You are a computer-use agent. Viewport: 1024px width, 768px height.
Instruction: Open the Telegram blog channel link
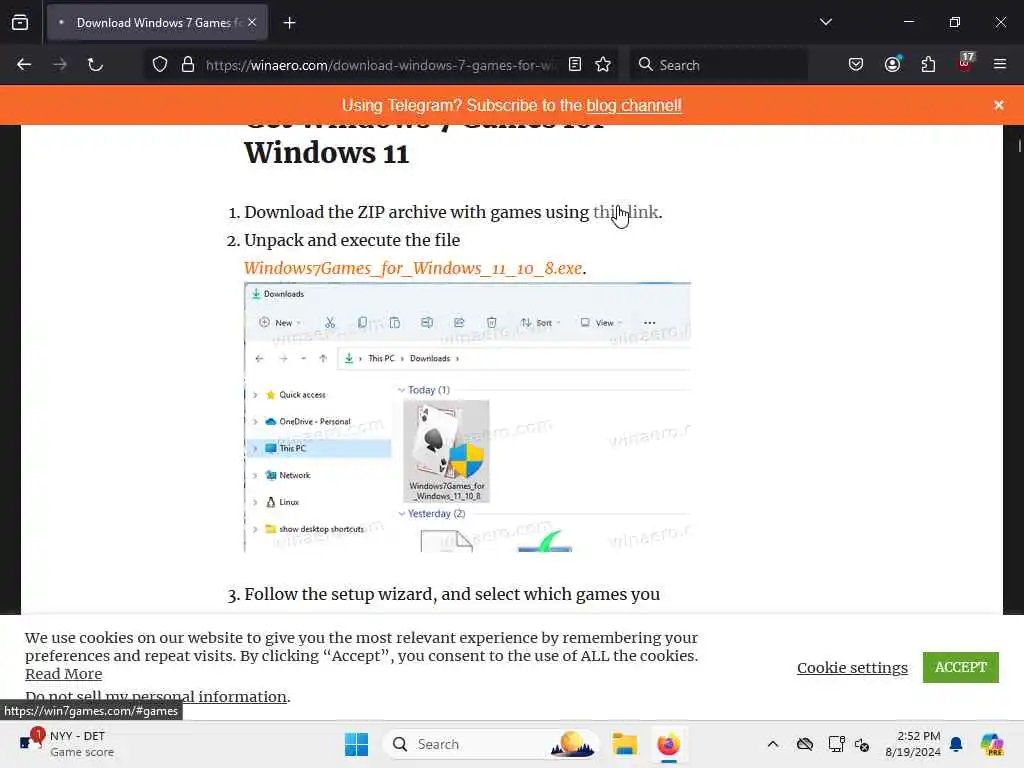[x=633, y=105]
